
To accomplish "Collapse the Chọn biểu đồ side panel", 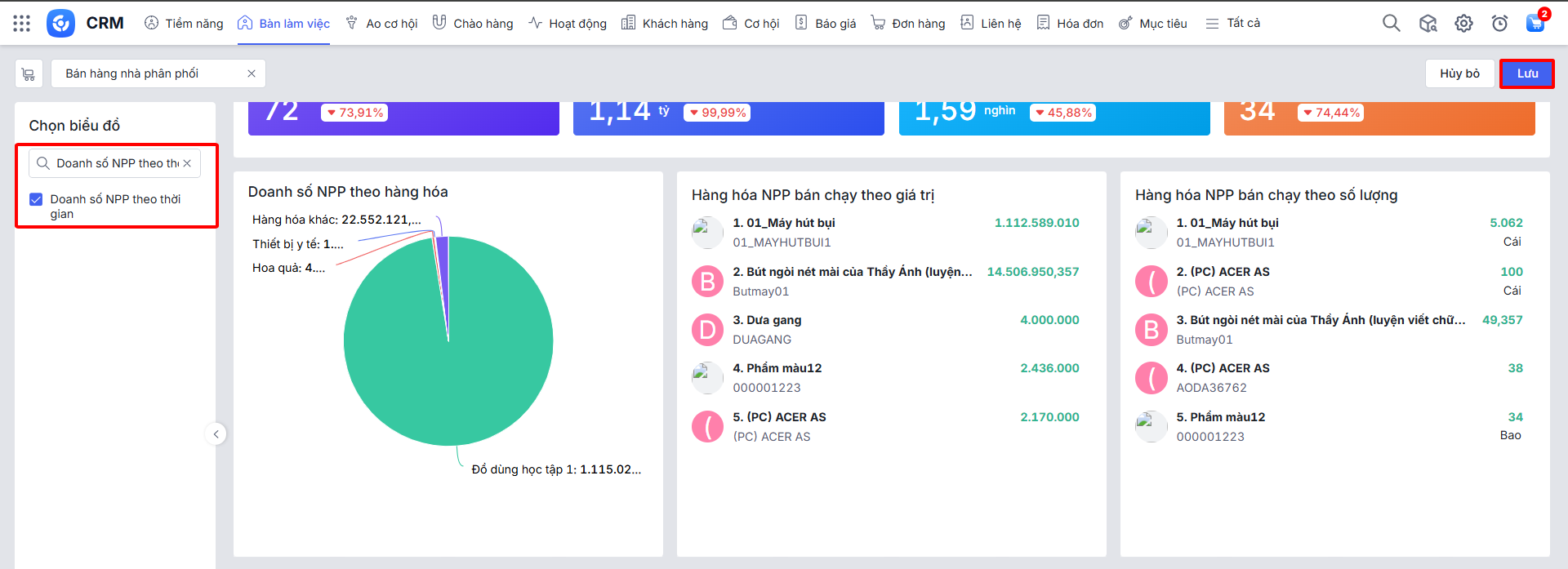I will click(x=216, y=434).
